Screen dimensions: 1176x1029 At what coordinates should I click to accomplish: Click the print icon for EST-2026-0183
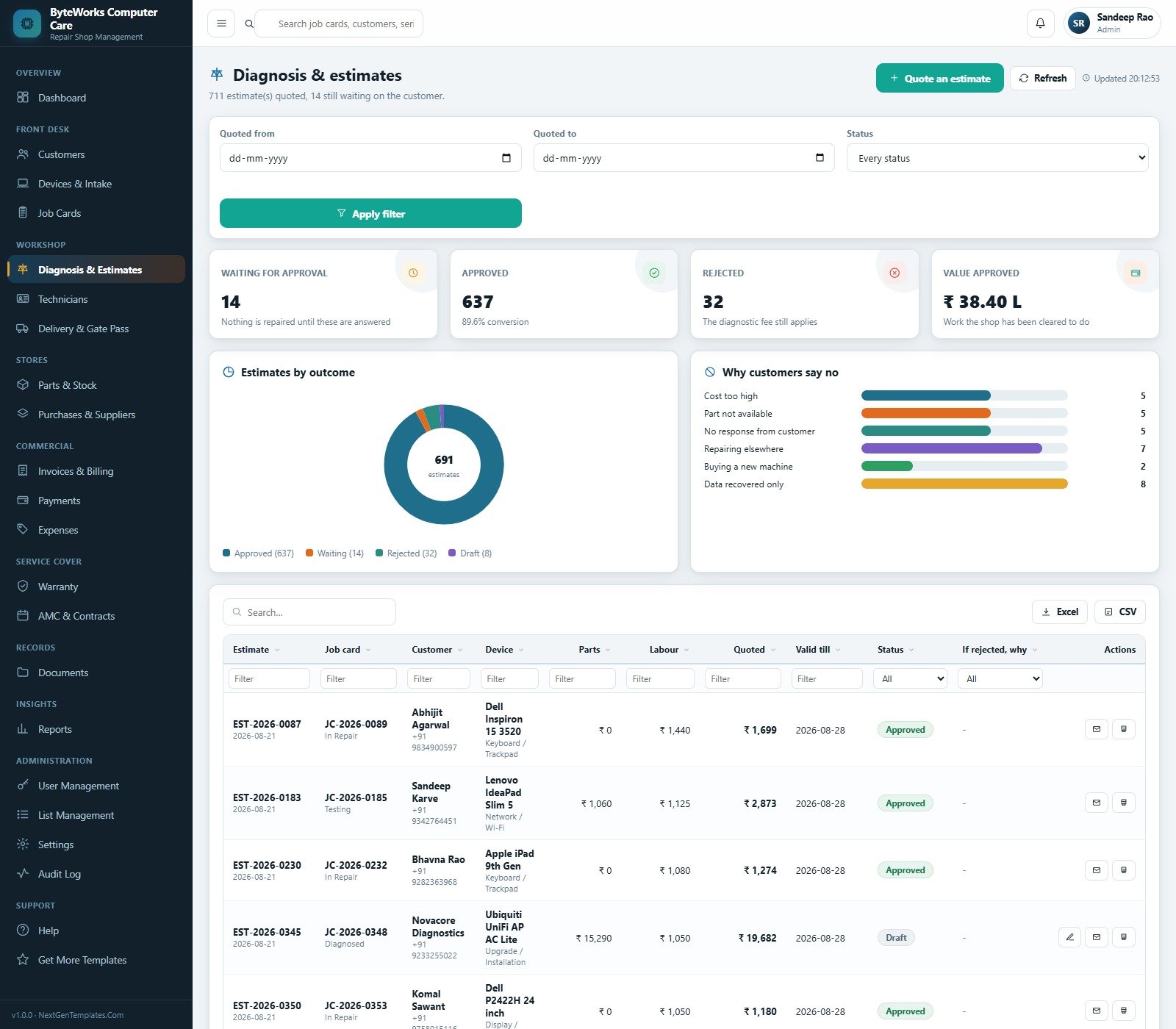[1123, 803]
